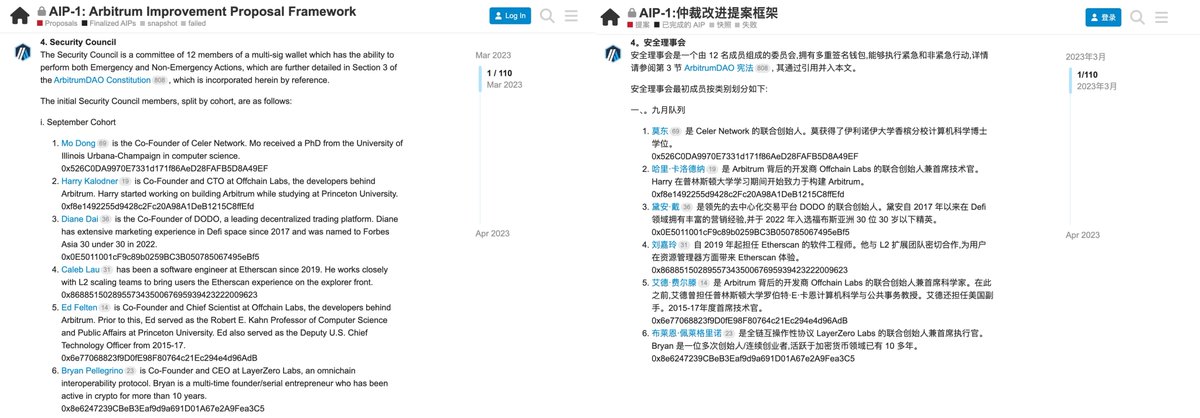Viewport: 1200px width, 418px height.
Task: Click the Arbitrum avatar beside 安全理事会 heading
Action: pyautogui.click(x=613, y=53)
